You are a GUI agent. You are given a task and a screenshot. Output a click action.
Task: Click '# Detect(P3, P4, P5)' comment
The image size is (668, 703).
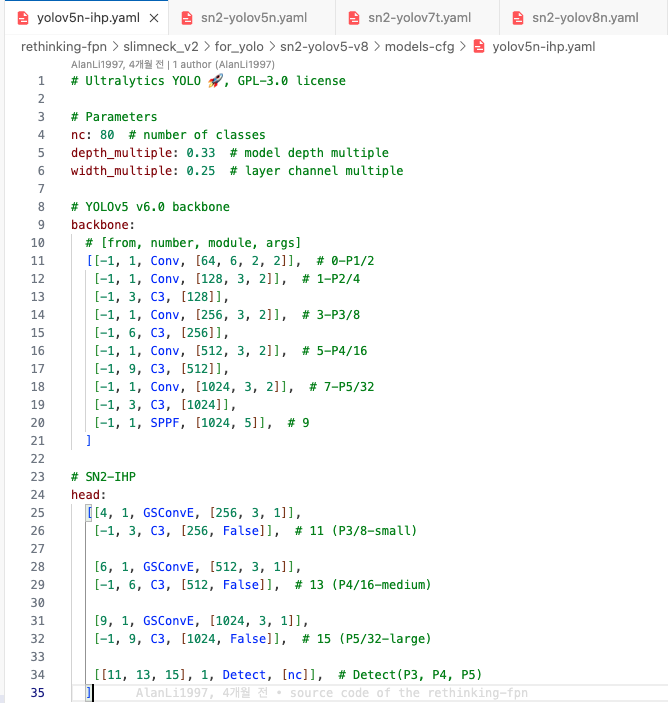(x=410, y=675)
